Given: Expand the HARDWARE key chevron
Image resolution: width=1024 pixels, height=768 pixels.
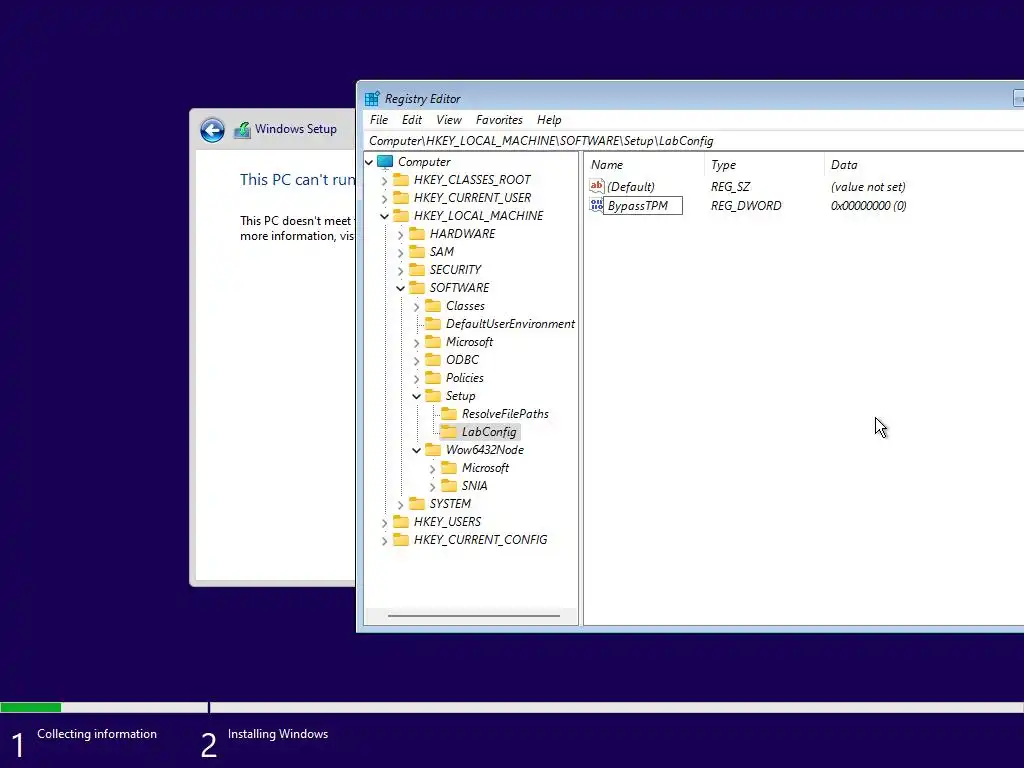Looking at the screenshot, I should click(x=400, y=234).
